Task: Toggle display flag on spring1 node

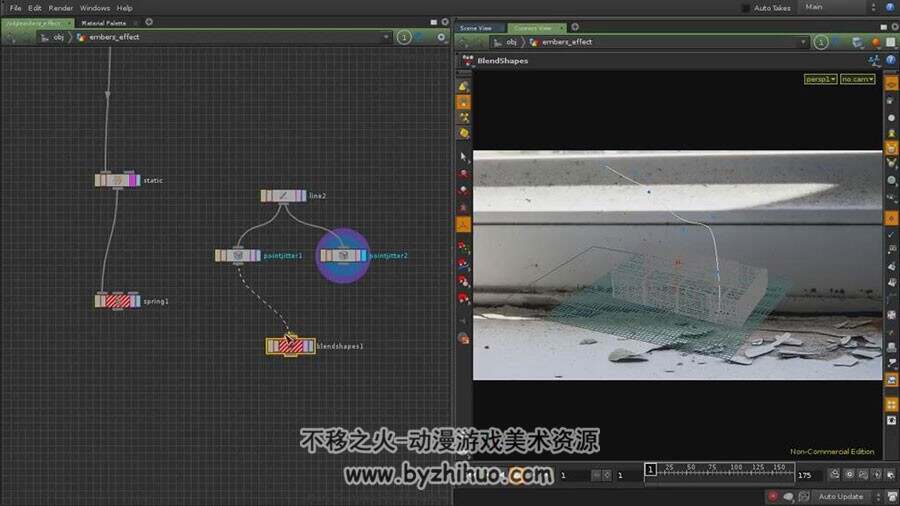Action: pyautogui.click(x=137, y=301)
